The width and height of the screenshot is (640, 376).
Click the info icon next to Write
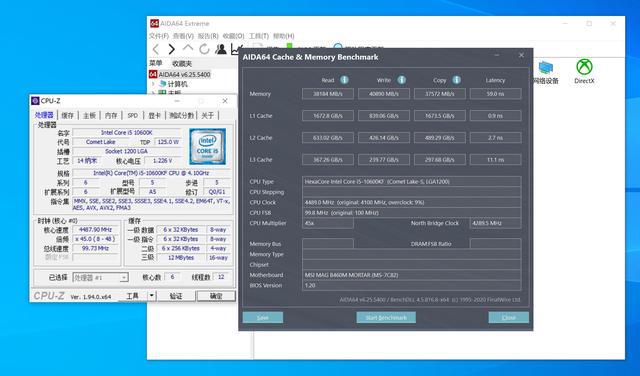(402, 80)
